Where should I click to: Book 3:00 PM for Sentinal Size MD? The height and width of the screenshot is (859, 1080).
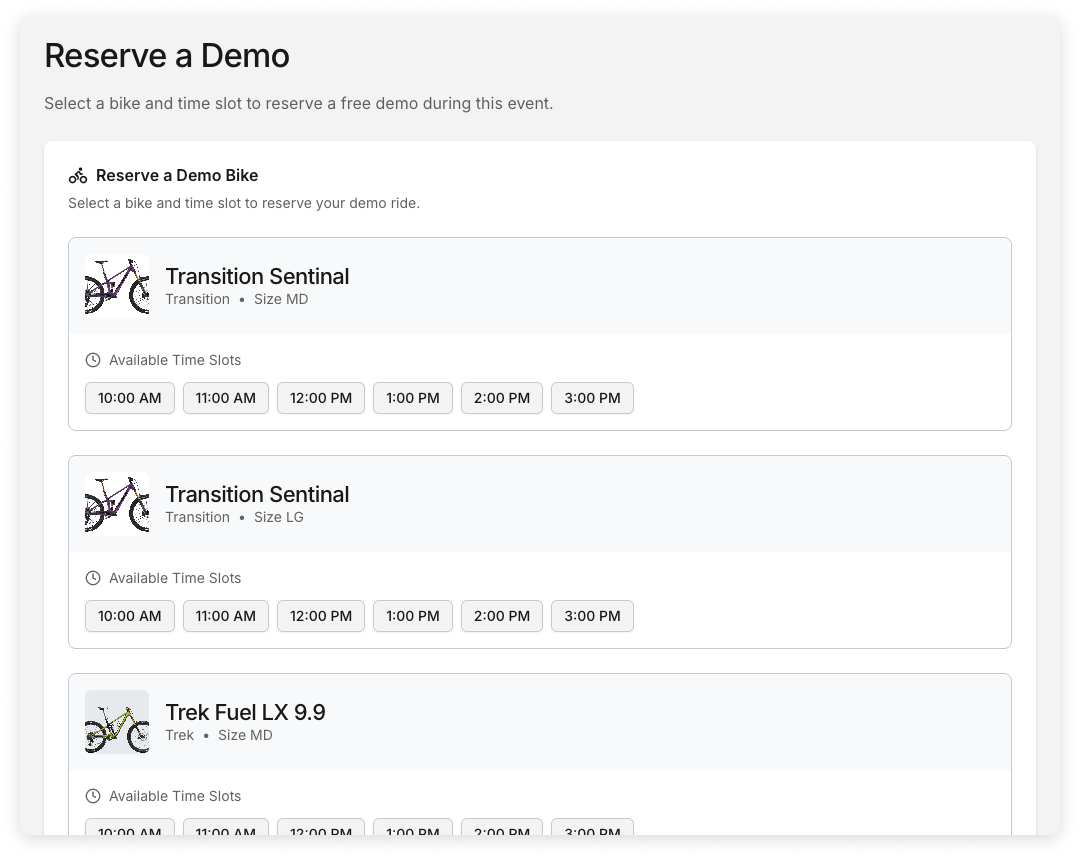pos(592,398)
